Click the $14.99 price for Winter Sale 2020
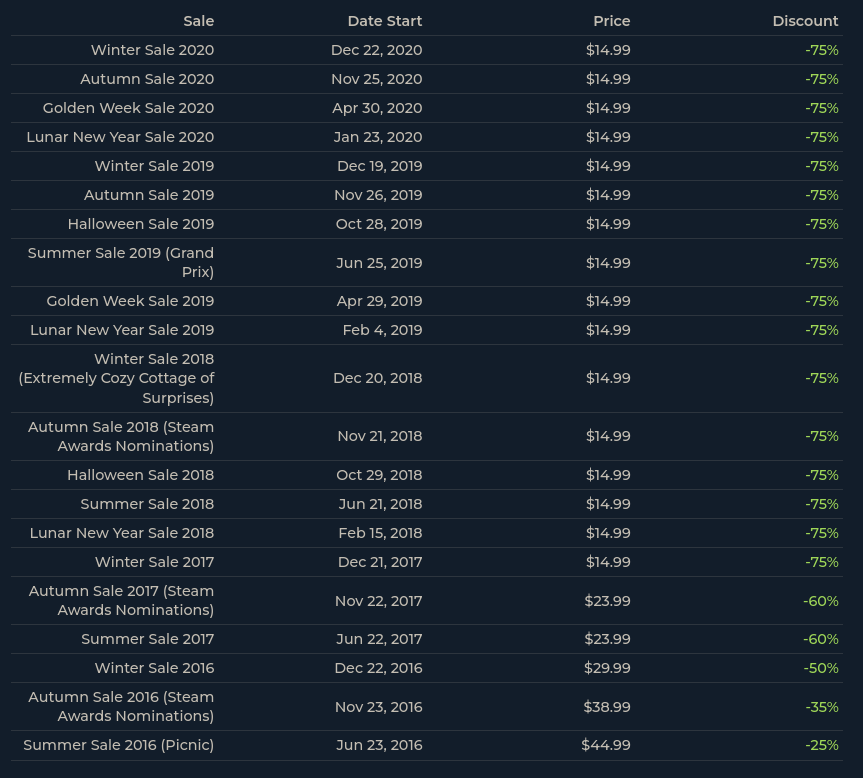 pos(608,50)
